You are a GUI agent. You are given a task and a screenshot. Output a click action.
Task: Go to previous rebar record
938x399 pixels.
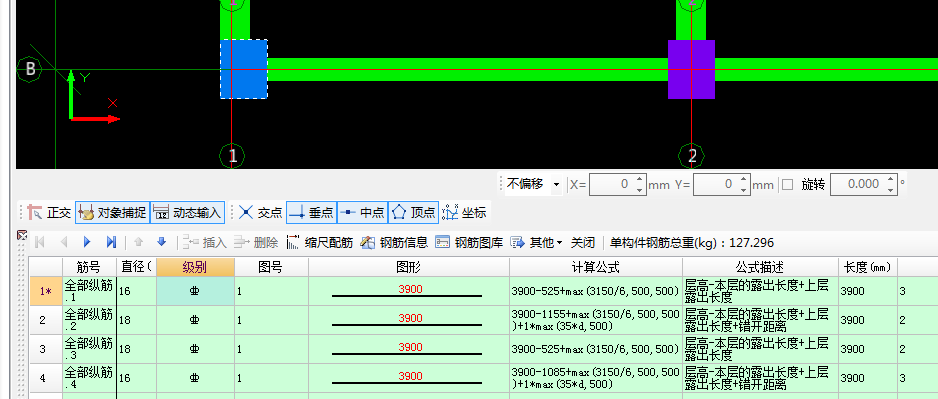point(64,242)
